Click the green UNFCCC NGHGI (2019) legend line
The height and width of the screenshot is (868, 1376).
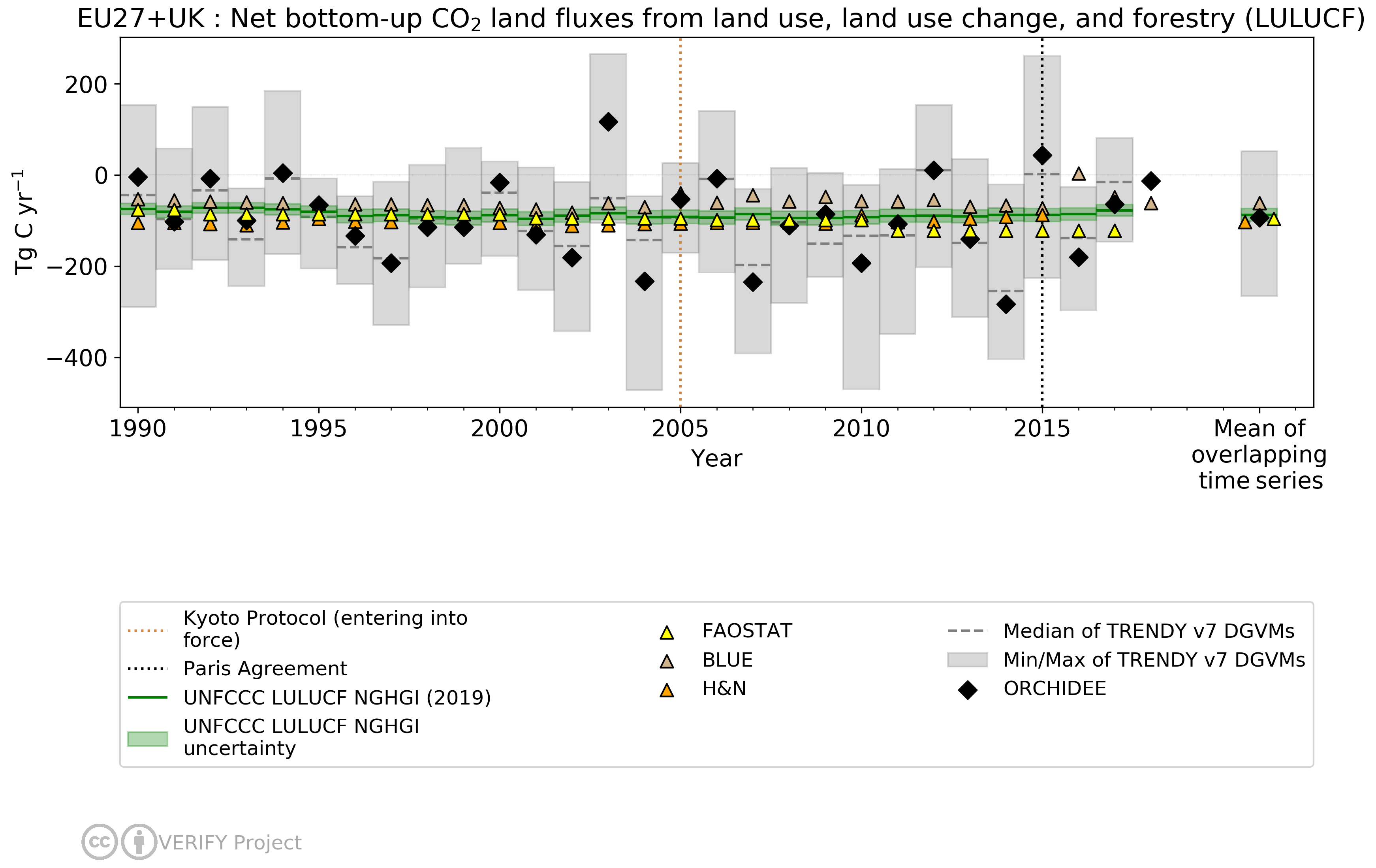coord(147,698)
